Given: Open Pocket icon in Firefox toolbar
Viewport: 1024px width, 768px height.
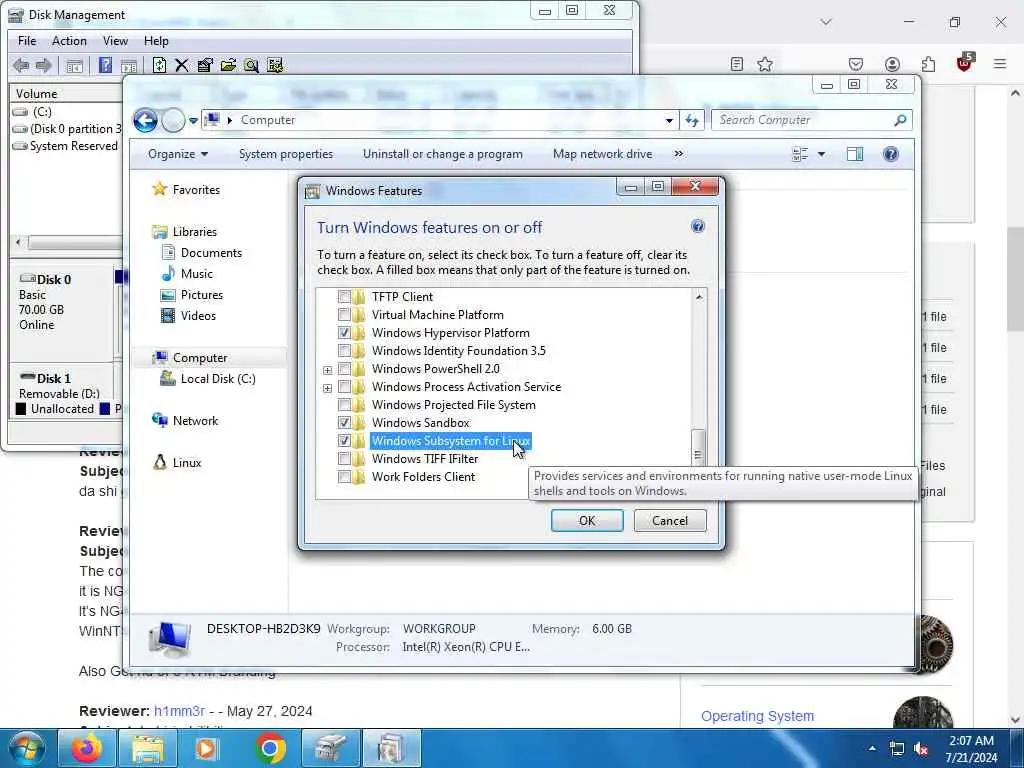Looking at the screenshot, I should point(856,64).
